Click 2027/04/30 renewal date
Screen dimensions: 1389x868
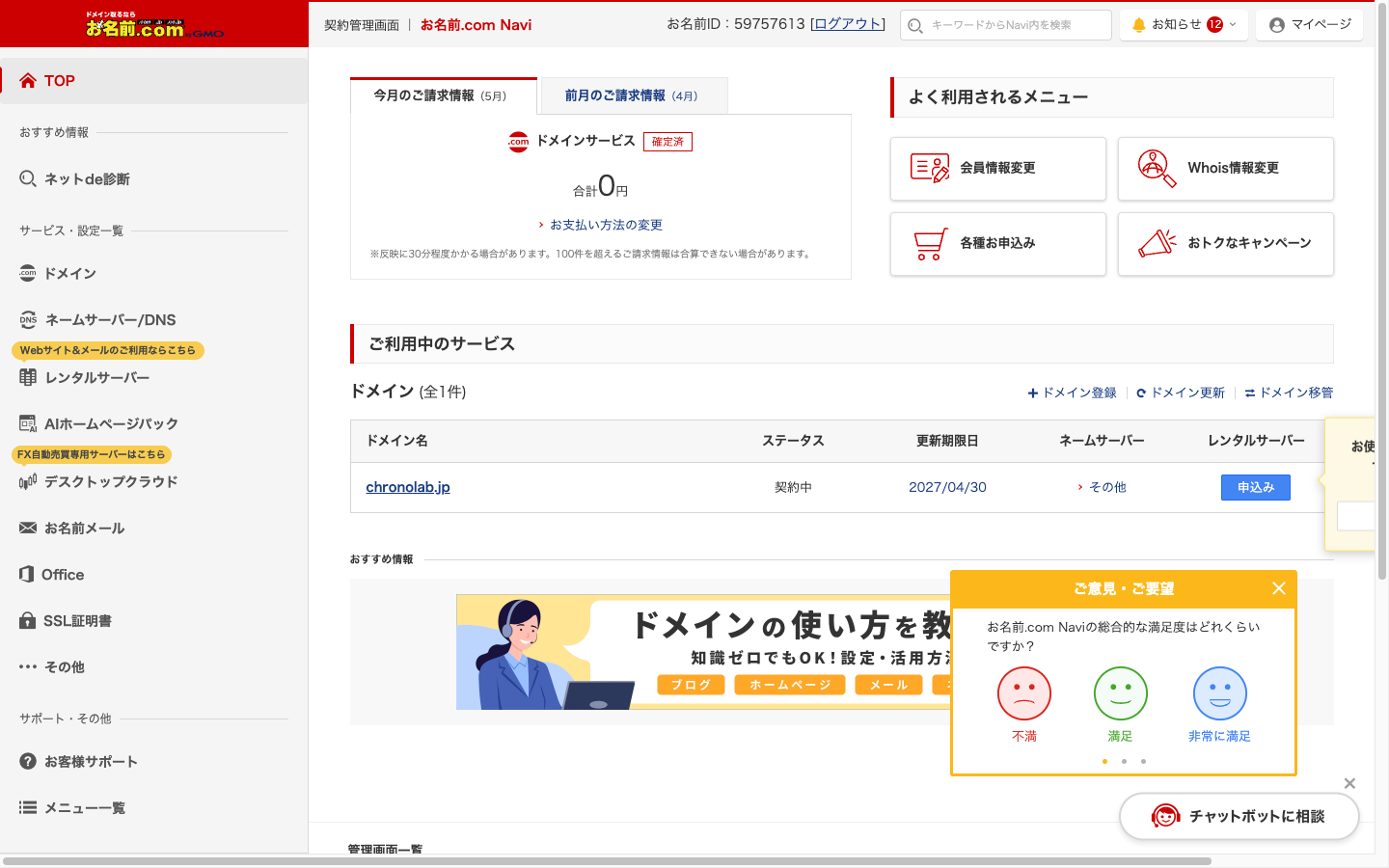[947, 487]
